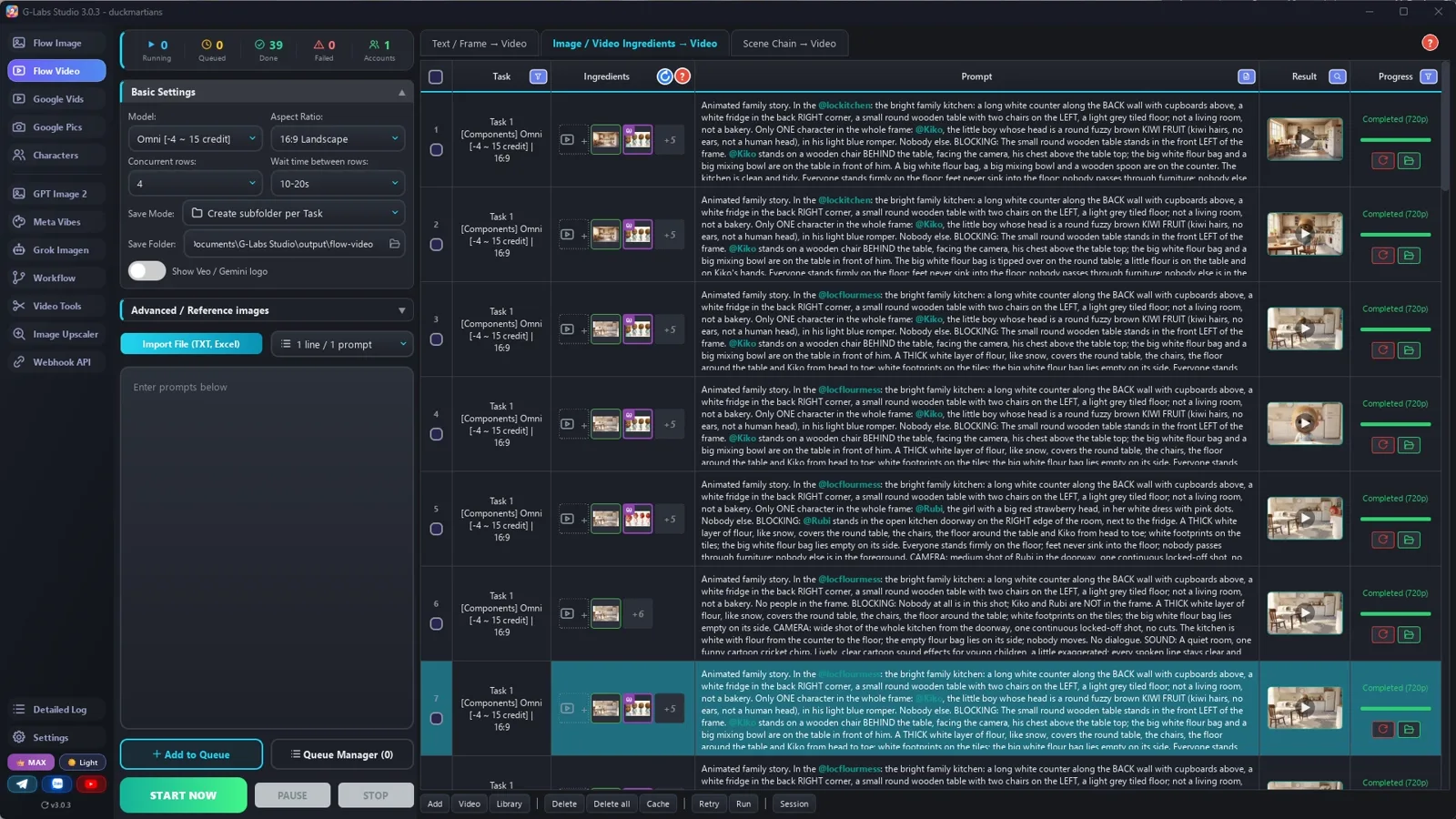Viewport: 1456px width, 819px height.
Task: Check the select-all checkbox in table header
Action: (x=436, y=77)
